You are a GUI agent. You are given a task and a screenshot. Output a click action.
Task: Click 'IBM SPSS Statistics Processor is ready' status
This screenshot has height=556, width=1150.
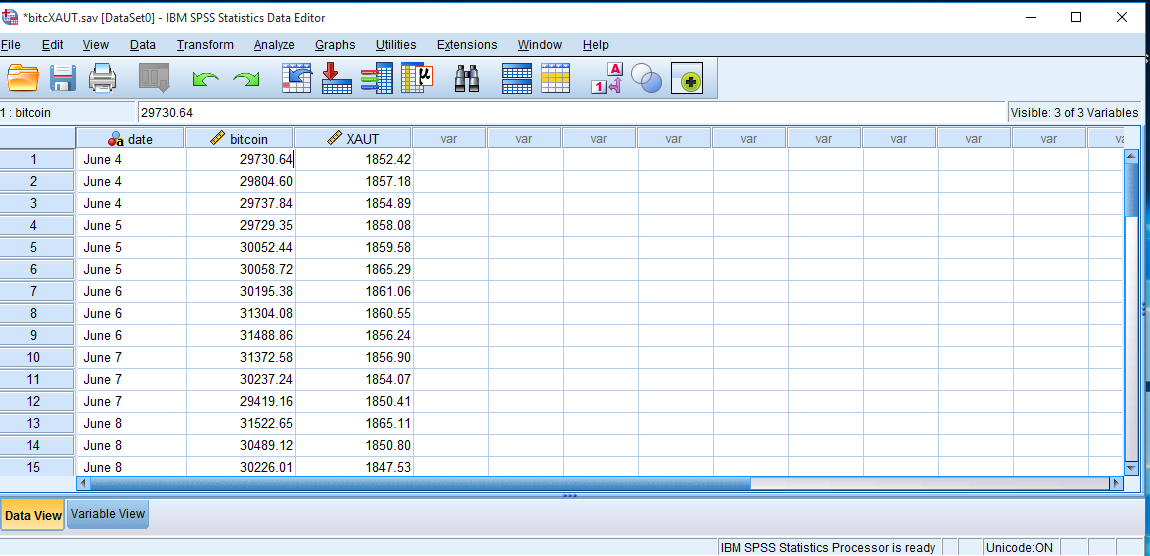828,547
